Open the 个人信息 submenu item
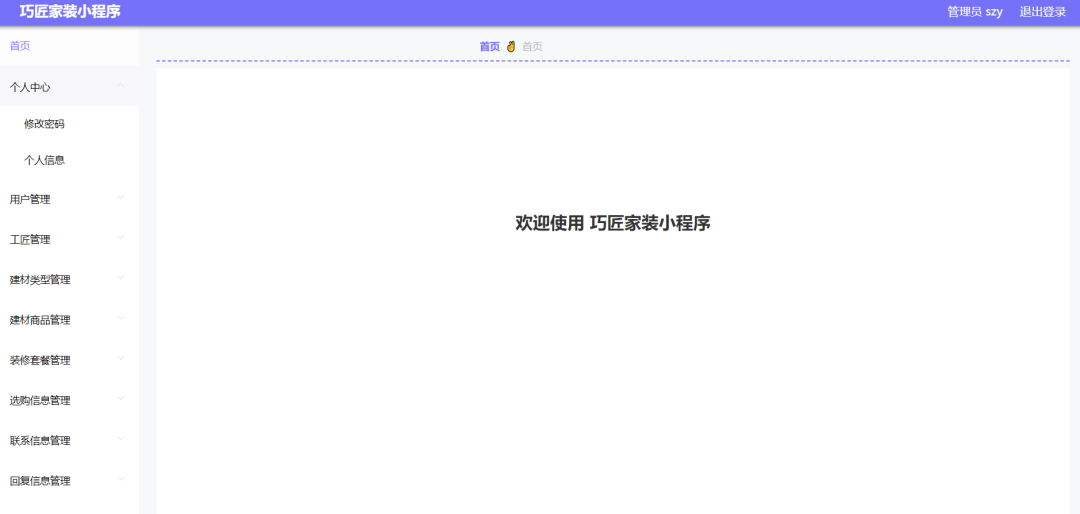The width and height of the screenshot is (1080, 514). [x=45, y=161]
